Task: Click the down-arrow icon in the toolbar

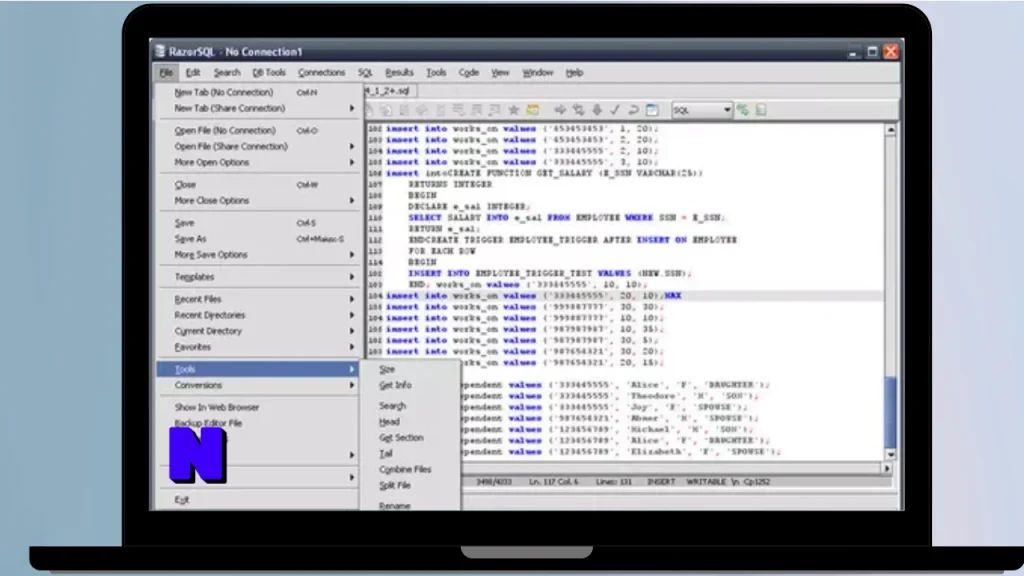Action: 597,110
